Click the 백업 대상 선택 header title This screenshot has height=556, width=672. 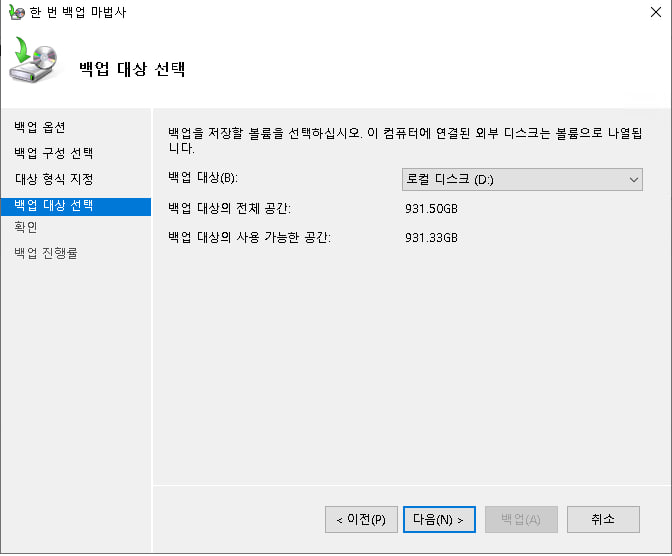132,69
